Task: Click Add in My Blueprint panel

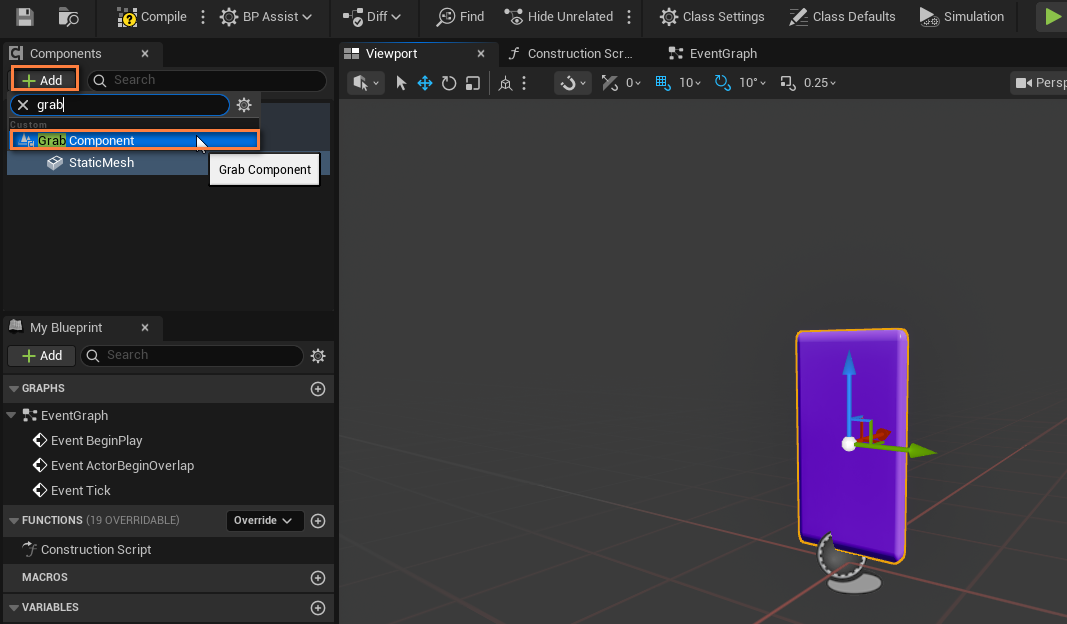Action: tap(42, 355)
